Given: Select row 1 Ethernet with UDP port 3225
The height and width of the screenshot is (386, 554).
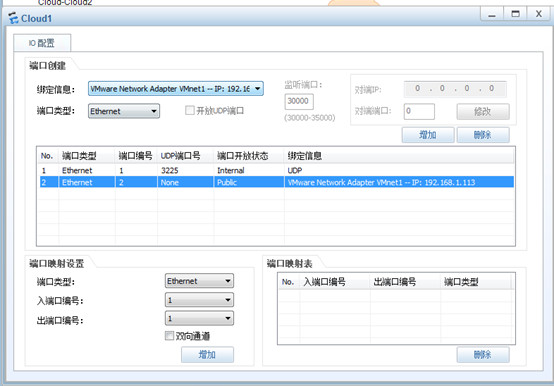Looking at the screenshot, I should click(x=277, y=171).
